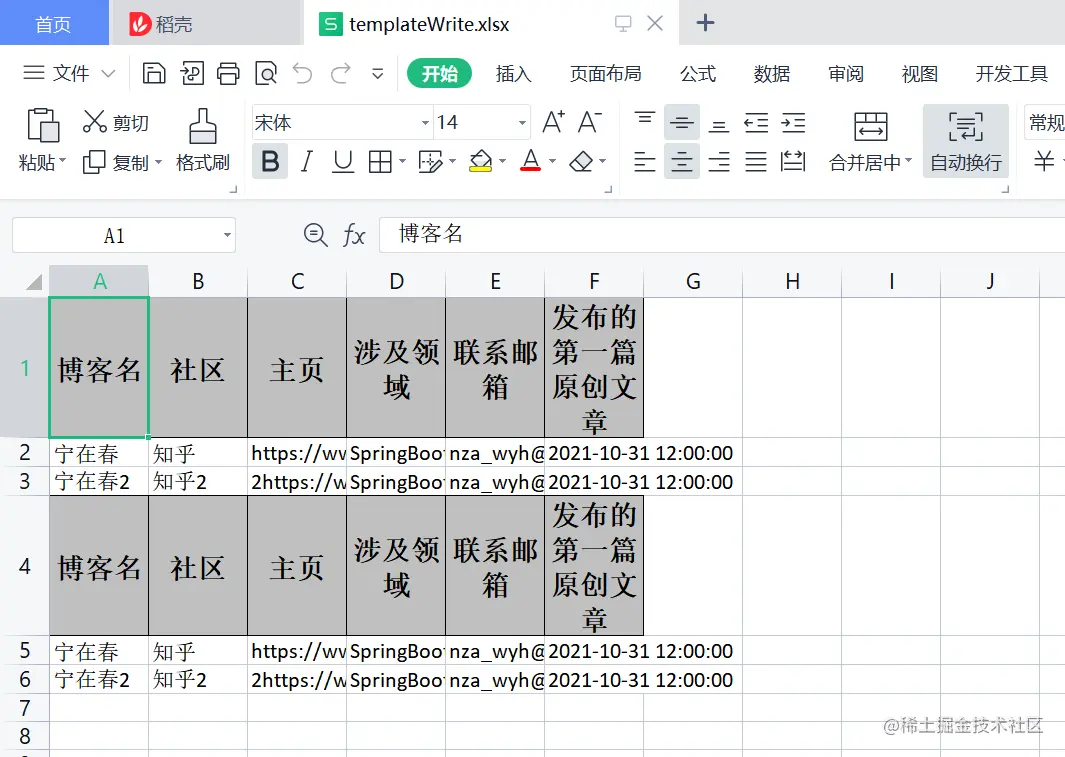Click the print icon in quick access bar
1065x757 pixels.
228,73
